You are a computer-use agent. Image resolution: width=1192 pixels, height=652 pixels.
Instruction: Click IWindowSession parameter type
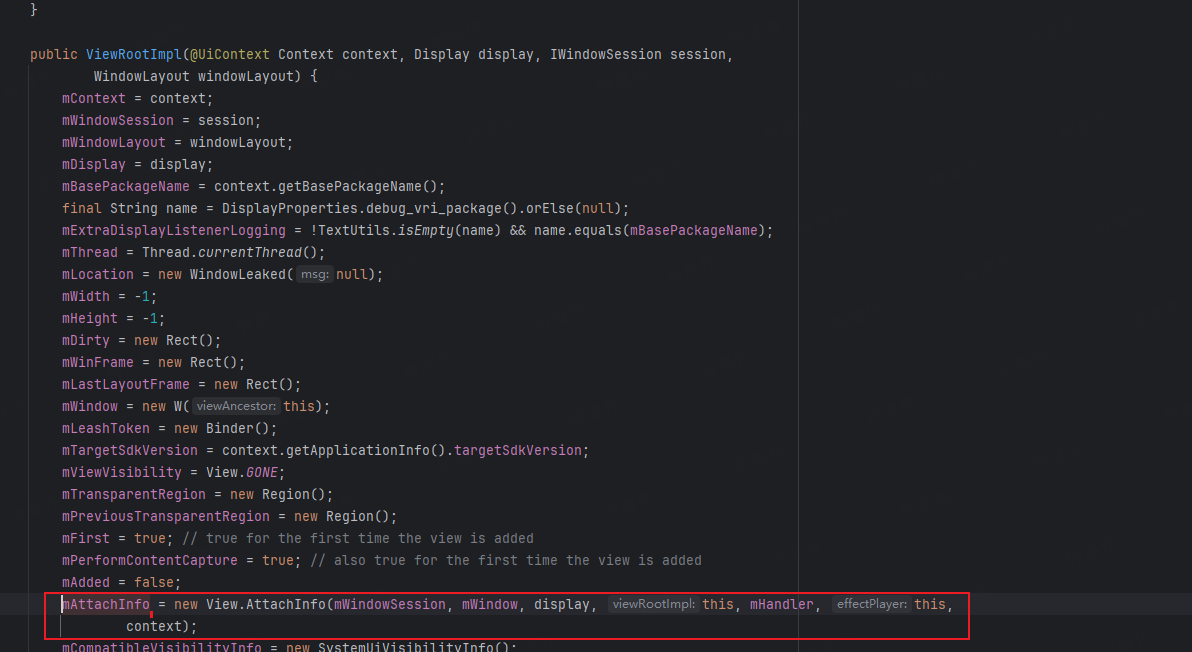605,55
